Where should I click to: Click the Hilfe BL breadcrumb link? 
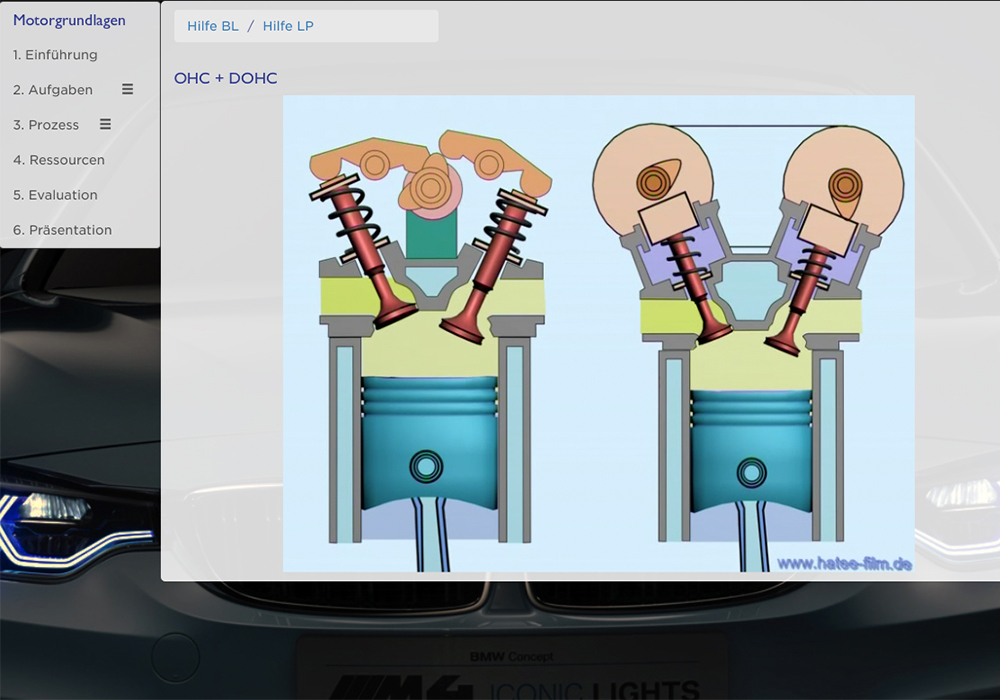pos(212,26)
